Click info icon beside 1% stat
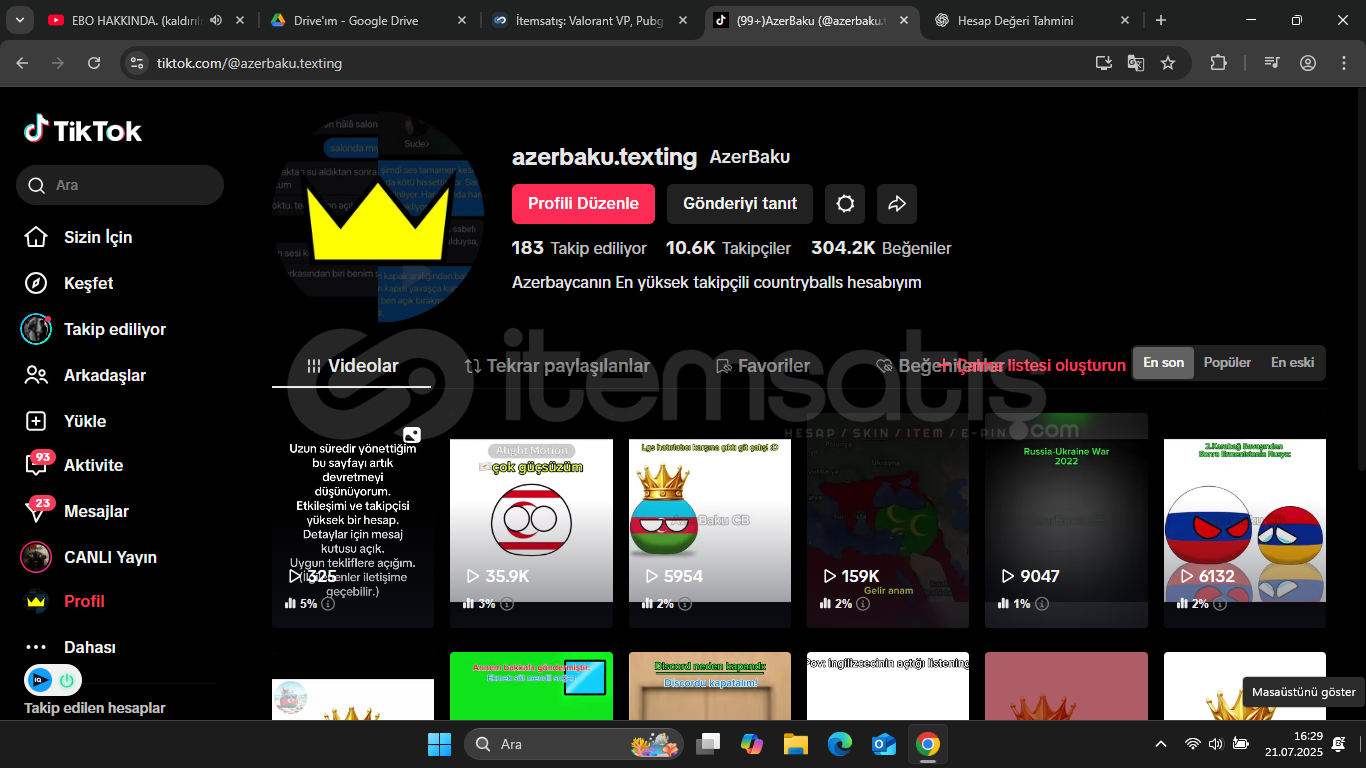Screen dimensions: 1366x768 [1041, 604]
